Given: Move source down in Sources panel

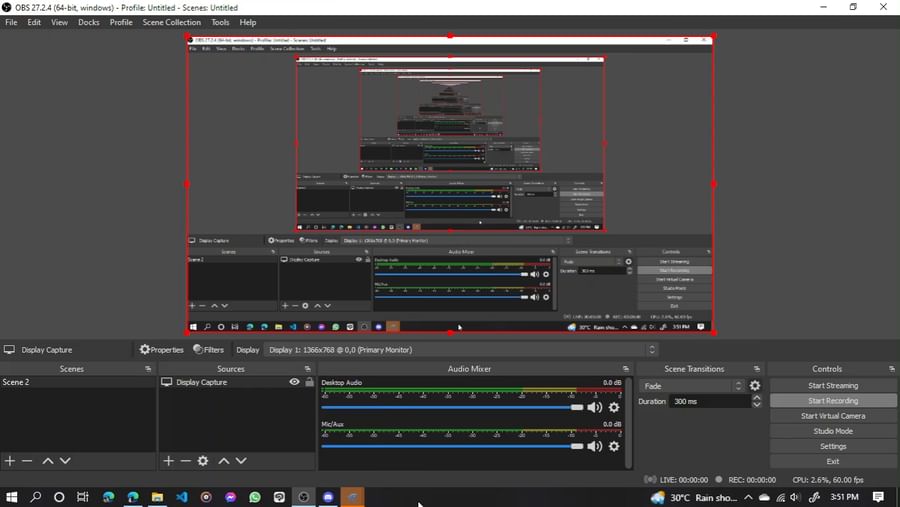Looking at the screenshot, I should pos(241,461).
